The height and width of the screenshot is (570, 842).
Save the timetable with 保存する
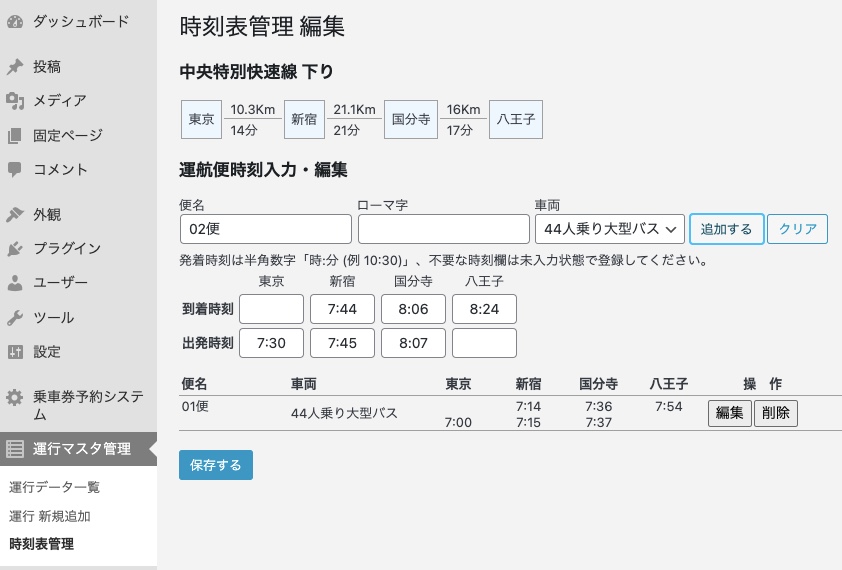[216, 465]
